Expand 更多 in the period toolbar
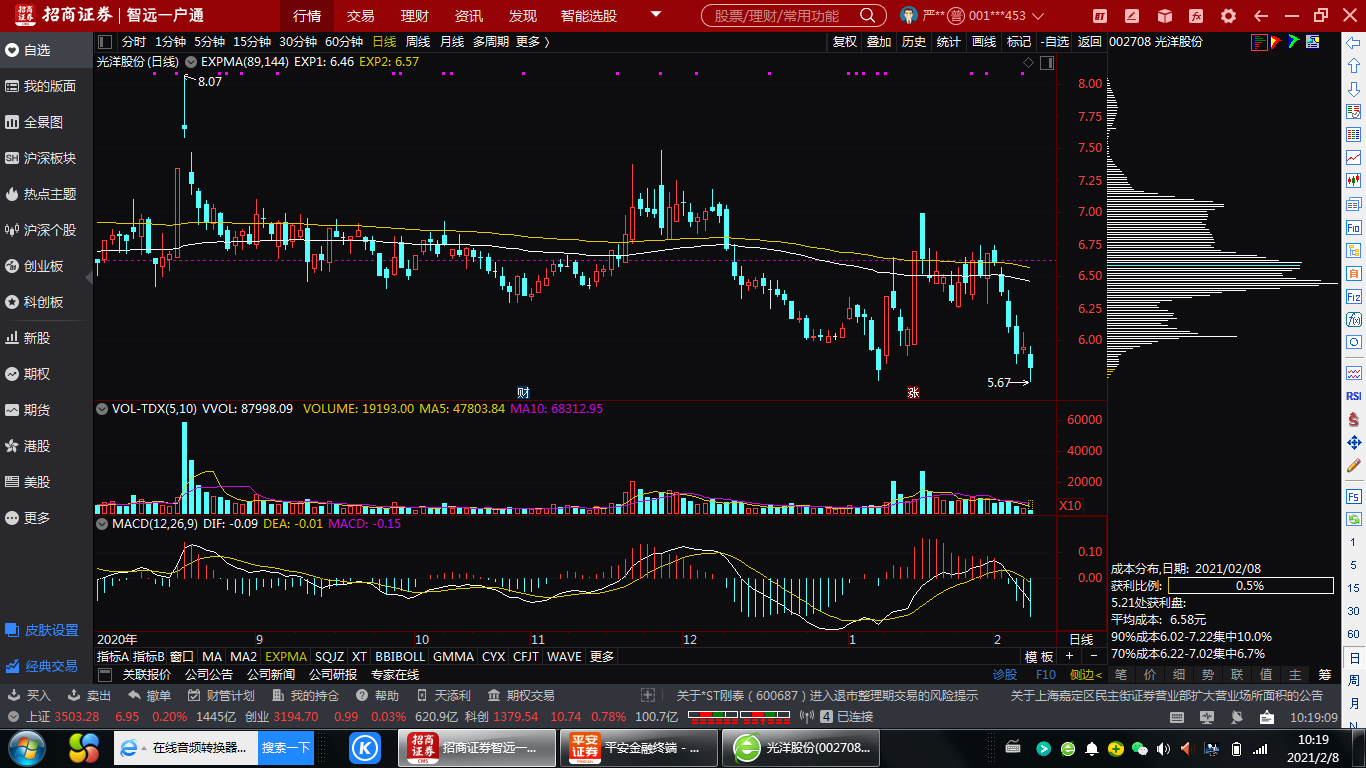1366x768 pixels. 532,42
